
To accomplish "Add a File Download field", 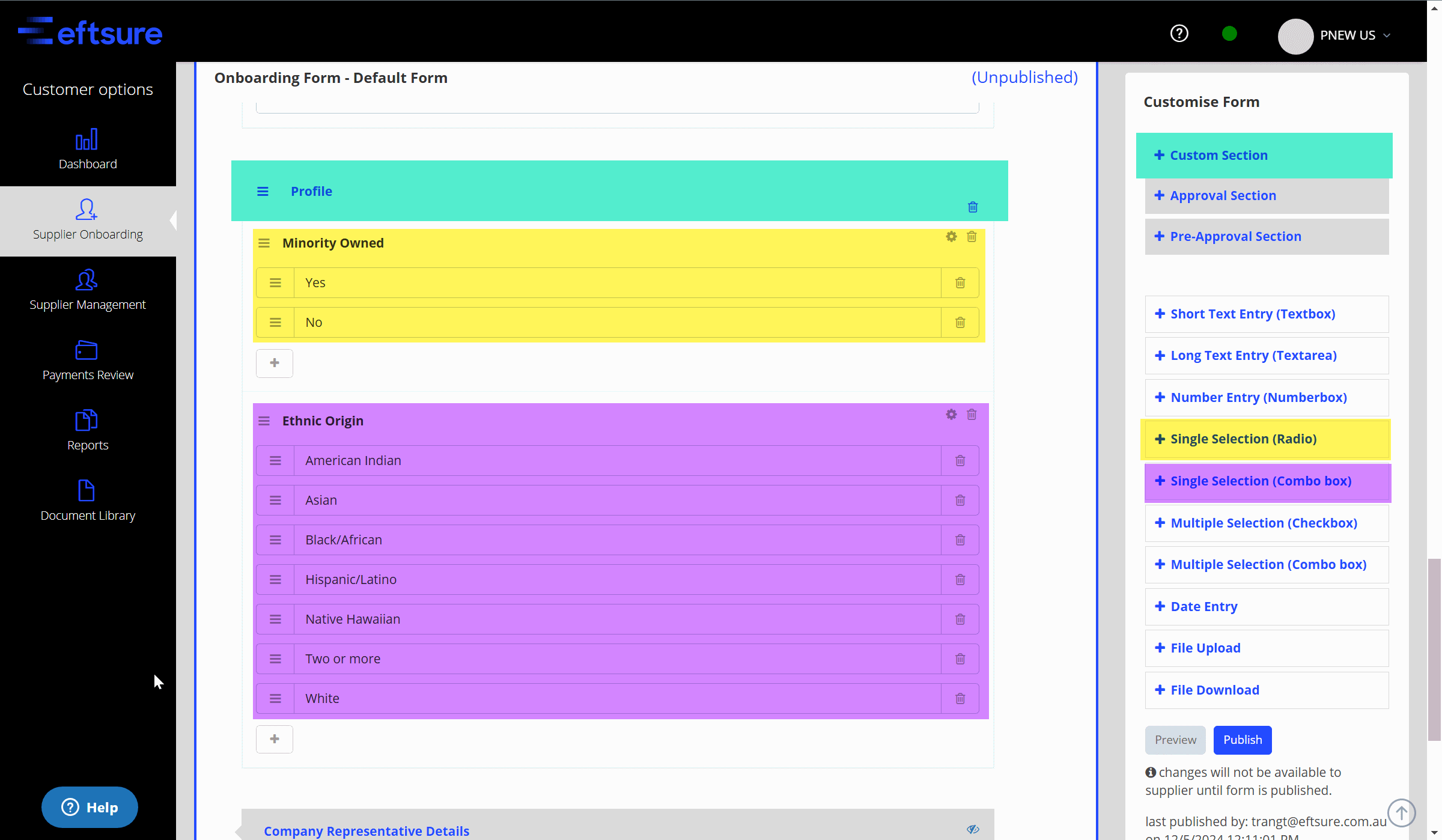I will point(1267,690).
